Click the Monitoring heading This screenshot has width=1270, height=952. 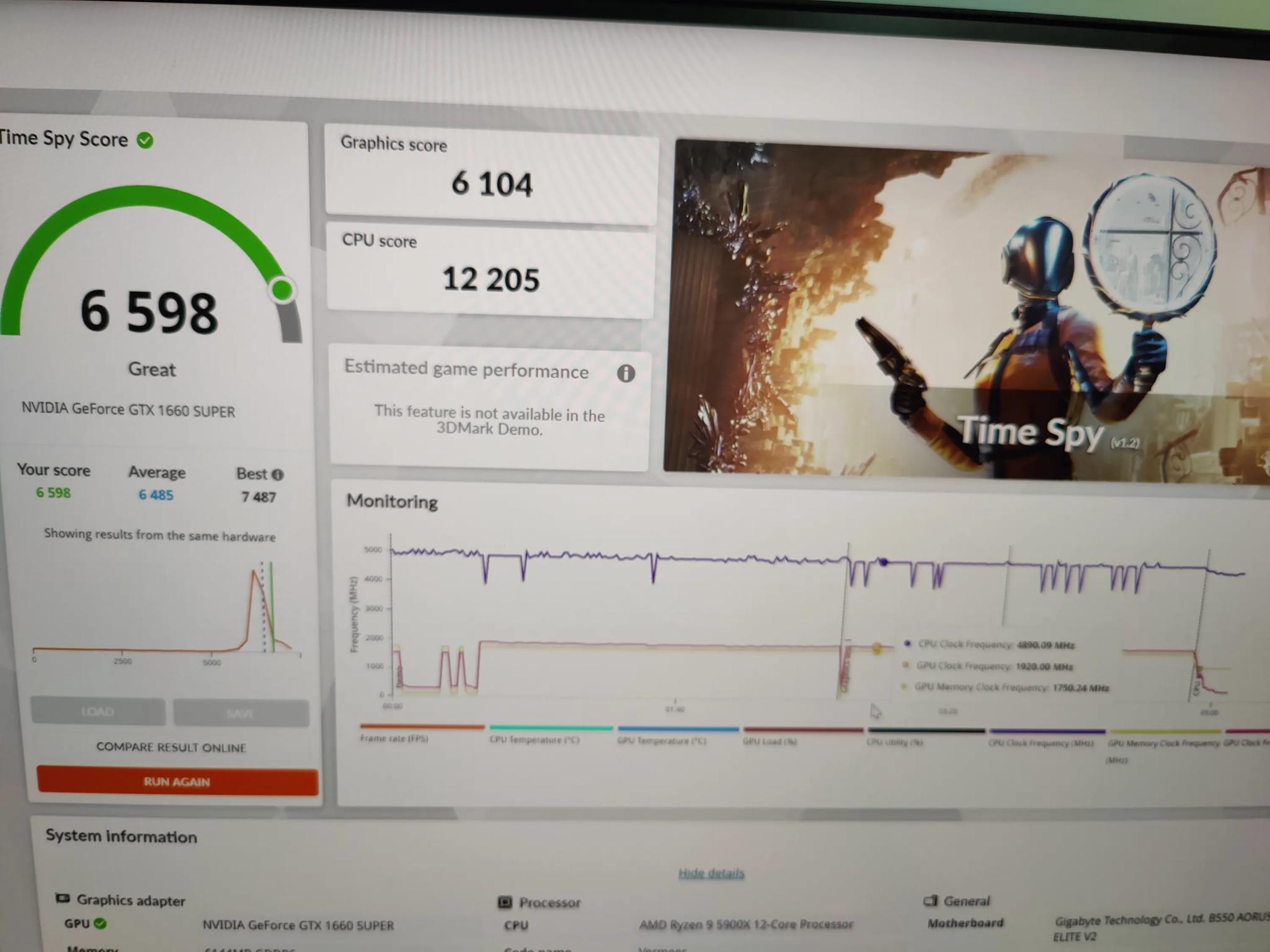click(x=392, y=501)
